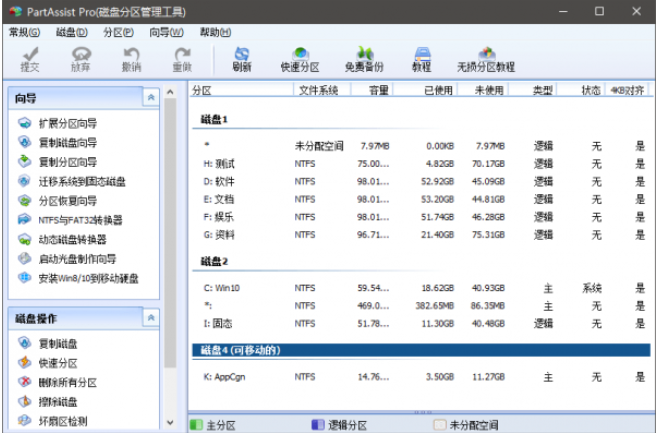Open NTFS与FAT32转换器
This screenshot has height=433, width=656.
(x=70, y=220)
